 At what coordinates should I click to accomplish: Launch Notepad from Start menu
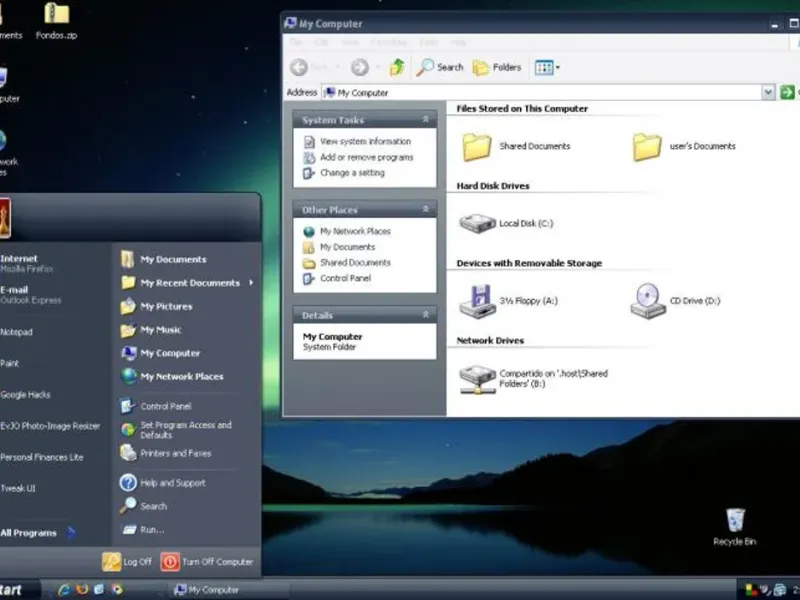[x=16, y=332]
